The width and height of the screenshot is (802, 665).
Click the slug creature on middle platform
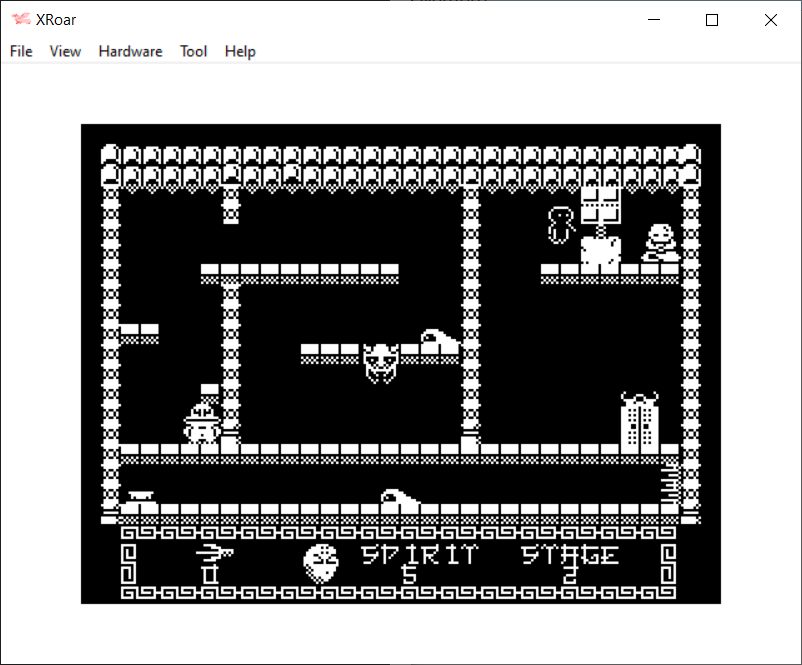(x=439, y=340)
